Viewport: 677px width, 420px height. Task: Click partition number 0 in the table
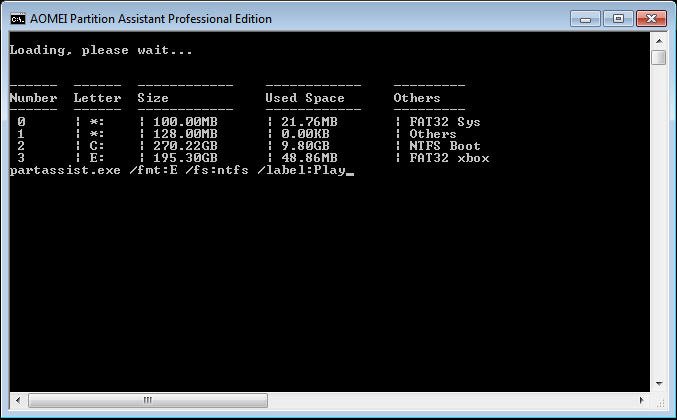tap(21, 122)
